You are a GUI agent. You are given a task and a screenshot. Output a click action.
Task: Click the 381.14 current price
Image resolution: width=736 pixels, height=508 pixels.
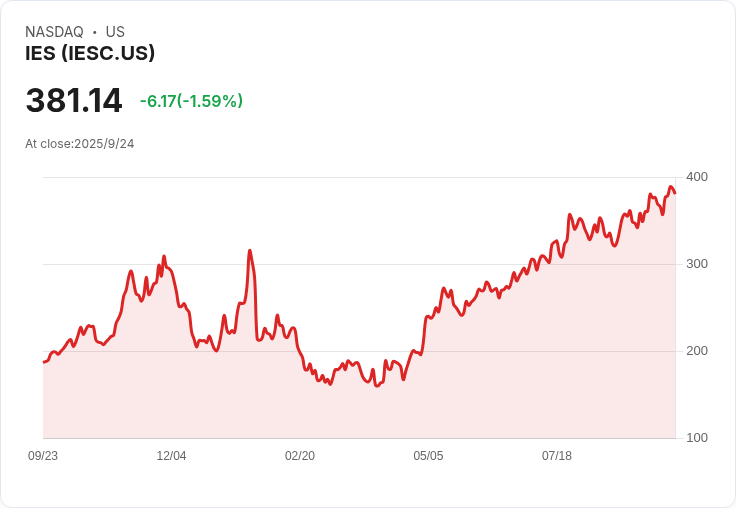click(x=74, y=101)
